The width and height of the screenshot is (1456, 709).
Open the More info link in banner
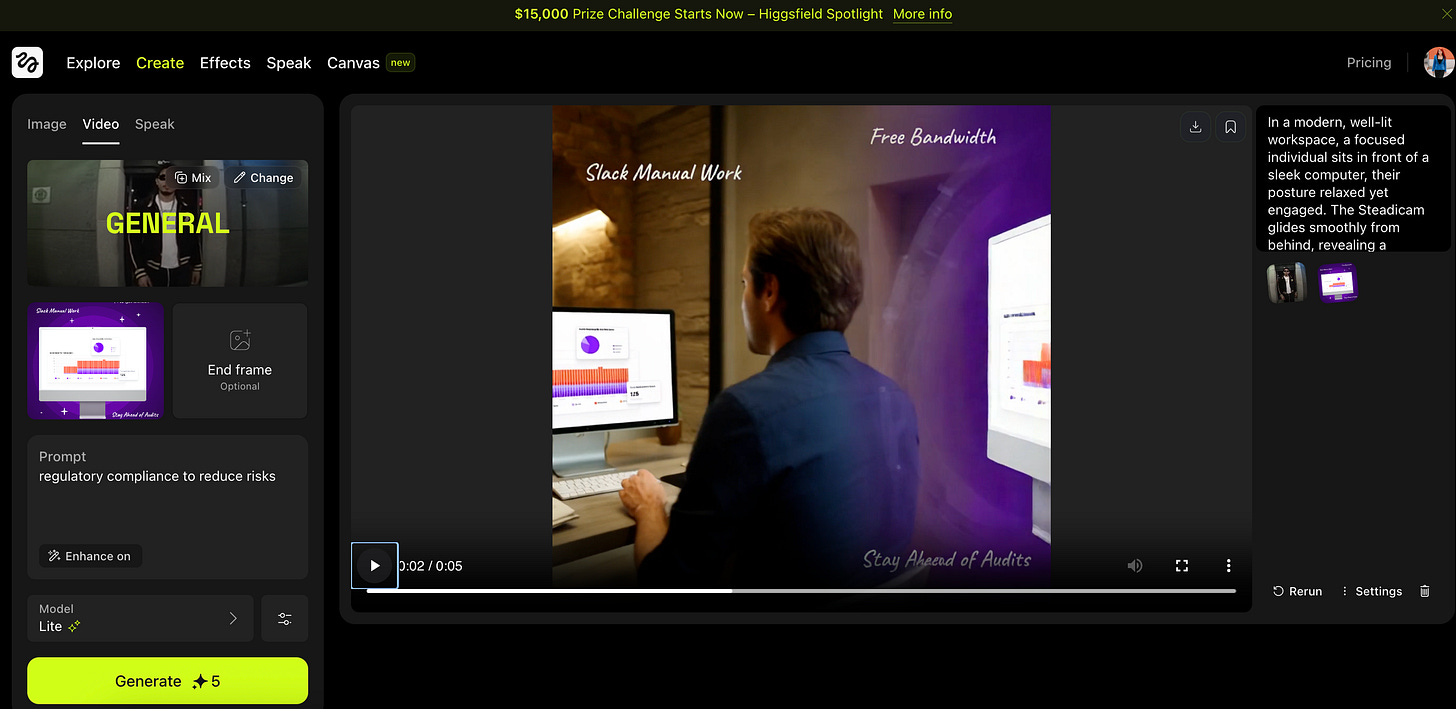(922, 14)
